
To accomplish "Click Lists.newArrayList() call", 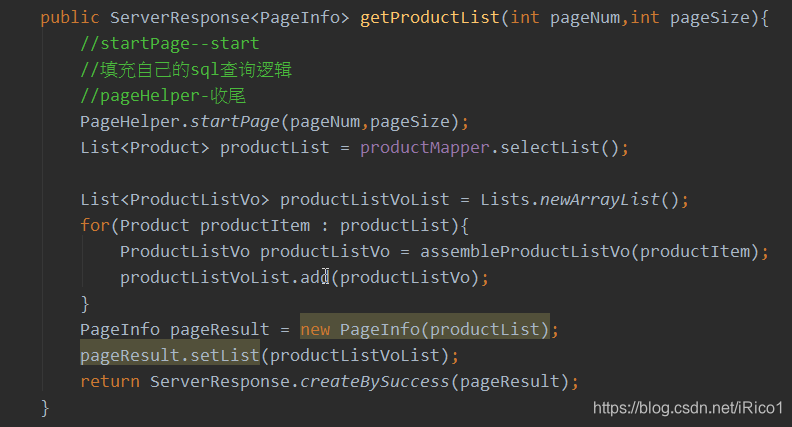I will point(579,200).
